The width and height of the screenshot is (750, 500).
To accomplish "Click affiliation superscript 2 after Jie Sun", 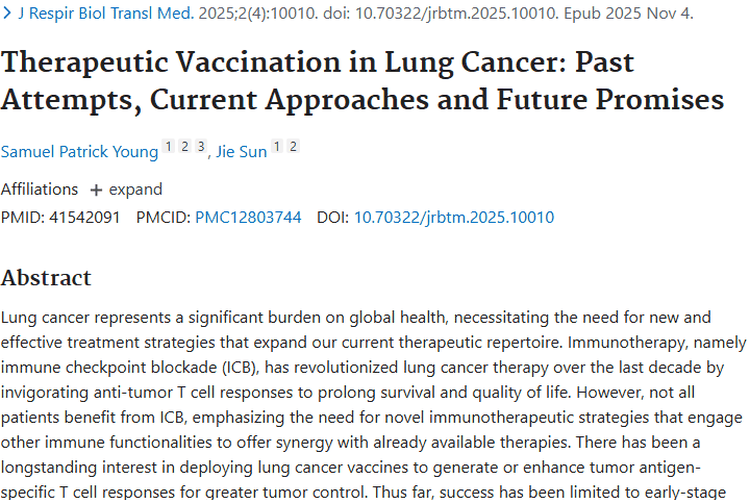I will [x=292, y=147].
